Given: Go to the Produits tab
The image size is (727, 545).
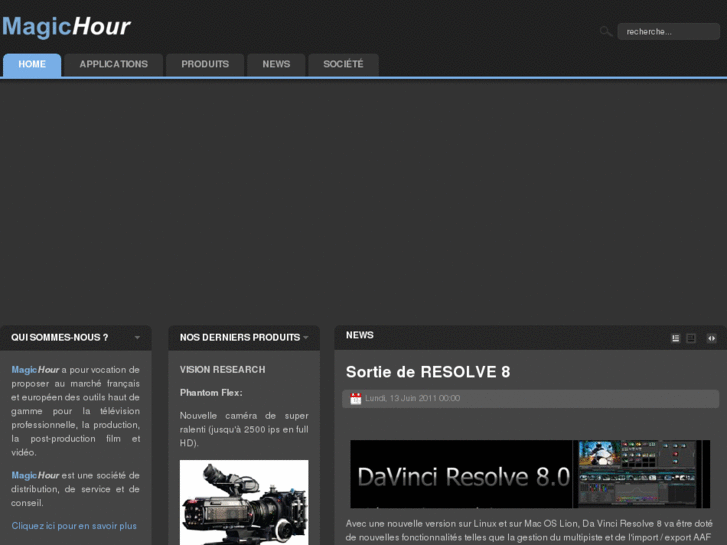Looking at the screenshot, I should coord(205,65).
